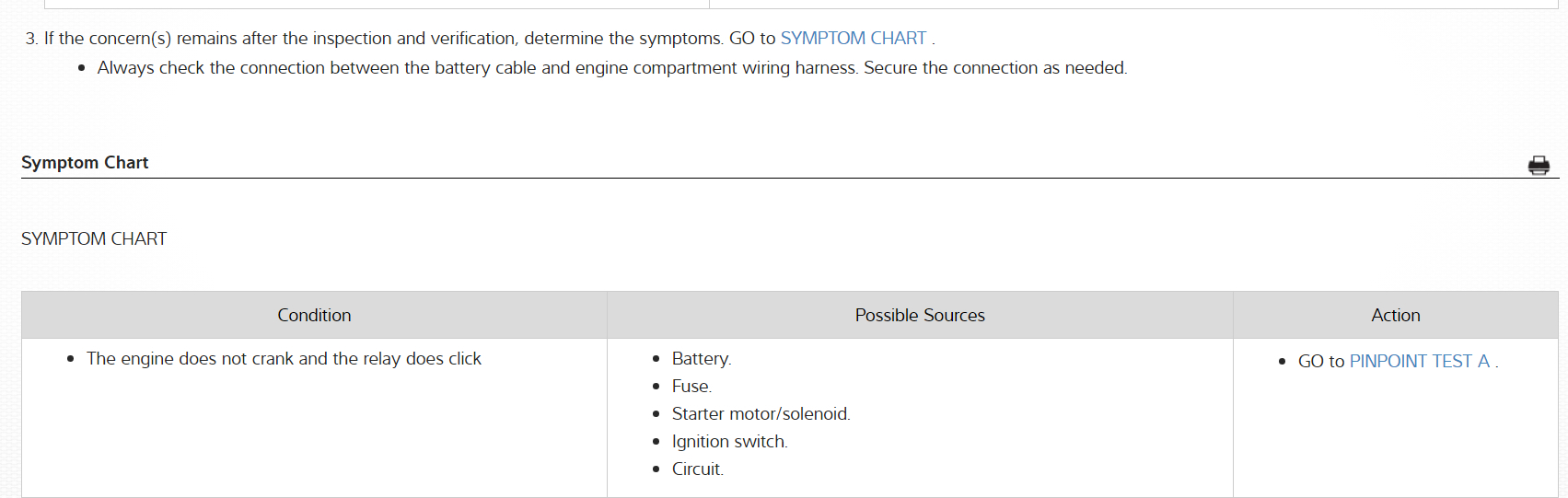Click the bullet dot before the Battery entry
1568x498 pixels.
click(x=656, y=360)
